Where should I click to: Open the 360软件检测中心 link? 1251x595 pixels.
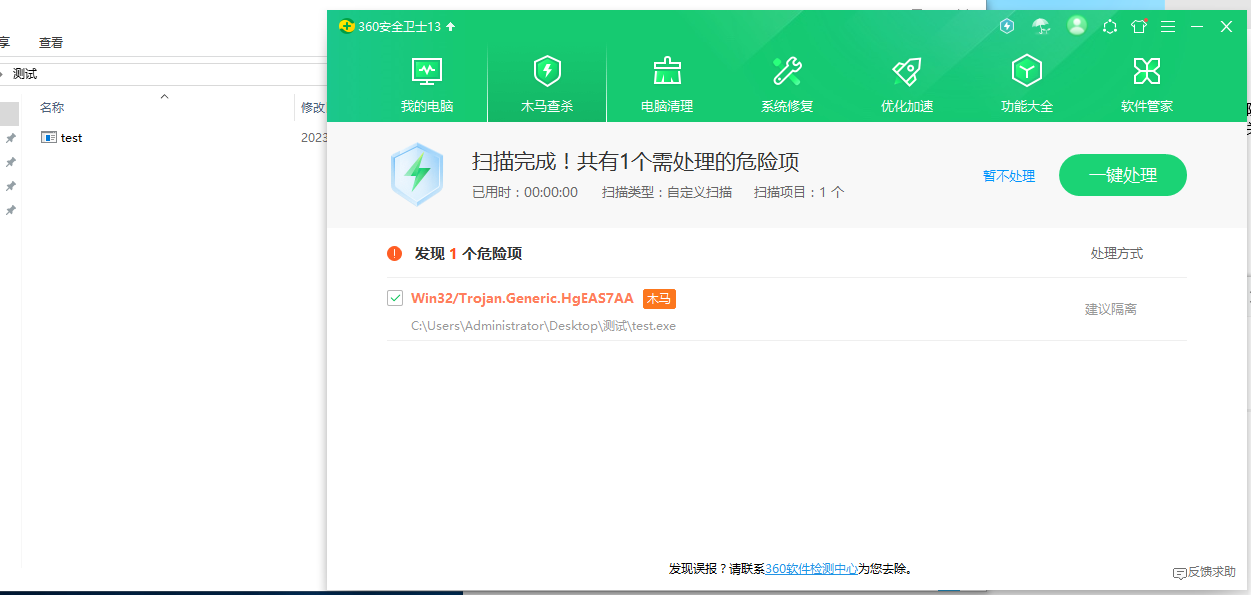tap(812, 567)
